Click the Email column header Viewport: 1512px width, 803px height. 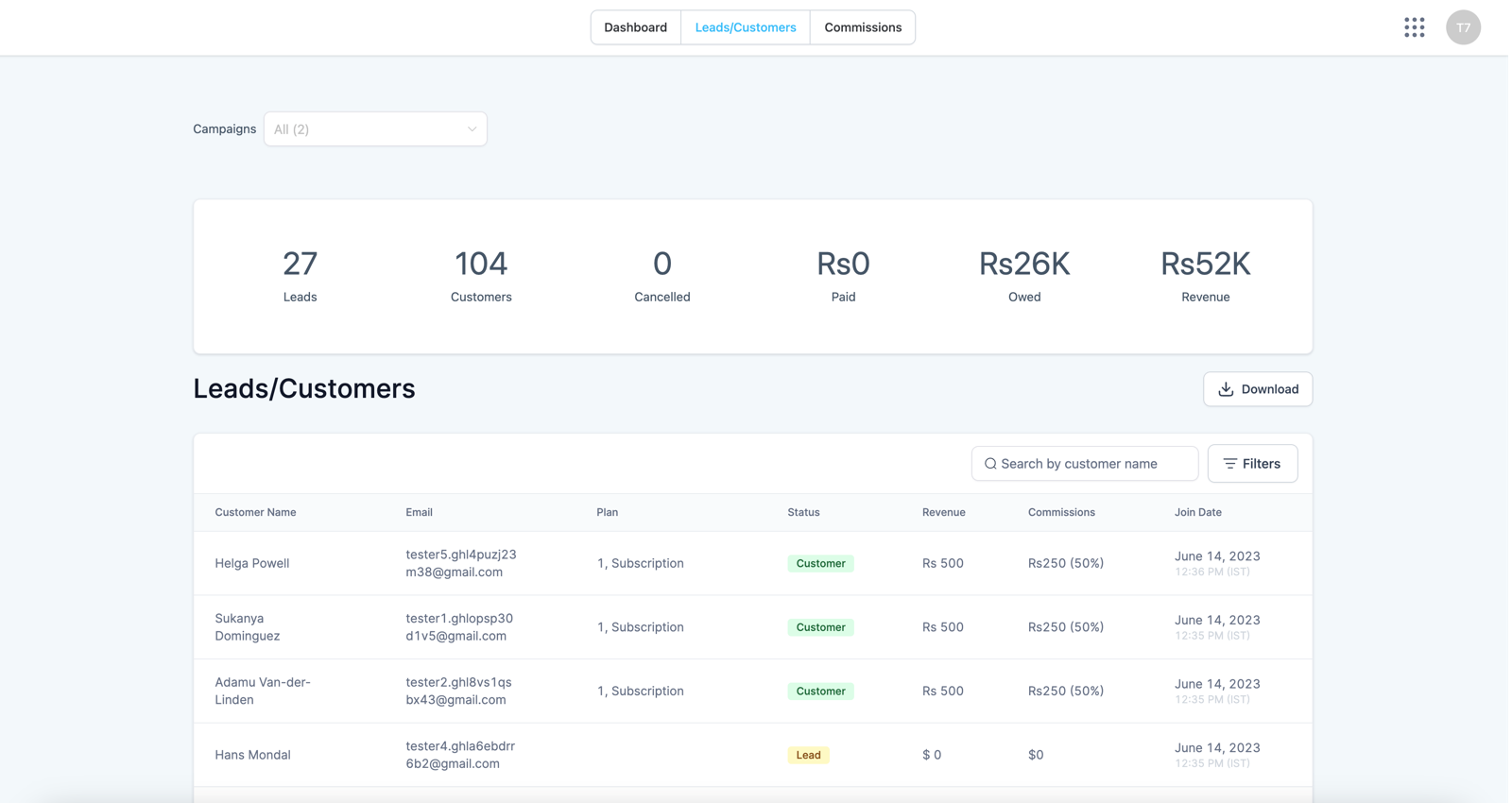419,512
